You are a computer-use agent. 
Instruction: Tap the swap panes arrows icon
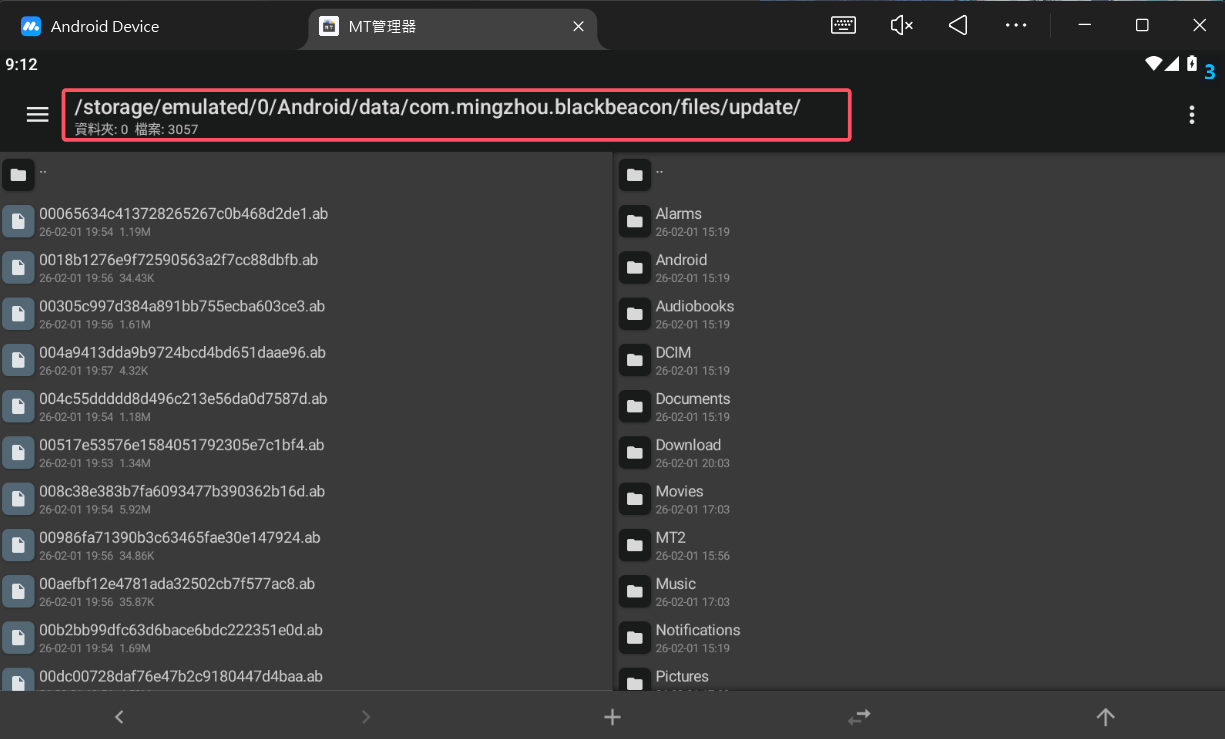click(x=859, y=716)
